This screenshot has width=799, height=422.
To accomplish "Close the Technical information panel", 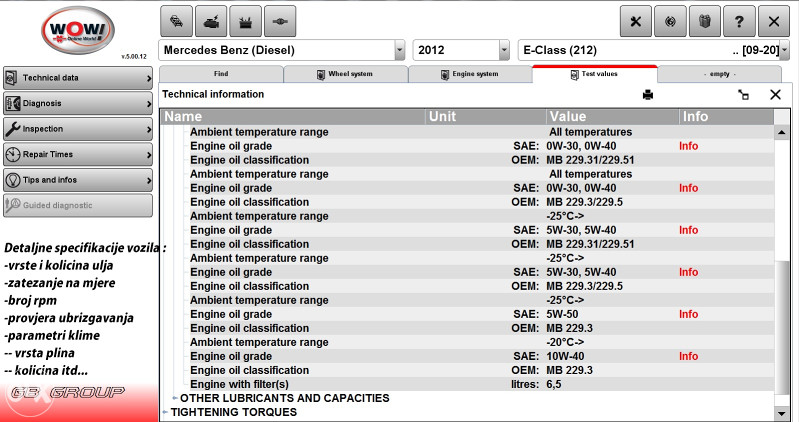I will pyautogui.click(x=776, y=95).
